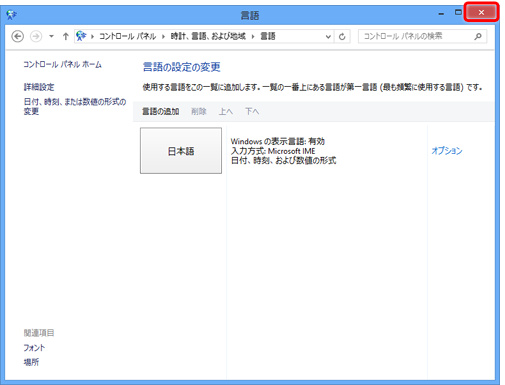The width and height of the screenshot is (505, 385).
Task: Open フォント under related items
Action: 34,348
